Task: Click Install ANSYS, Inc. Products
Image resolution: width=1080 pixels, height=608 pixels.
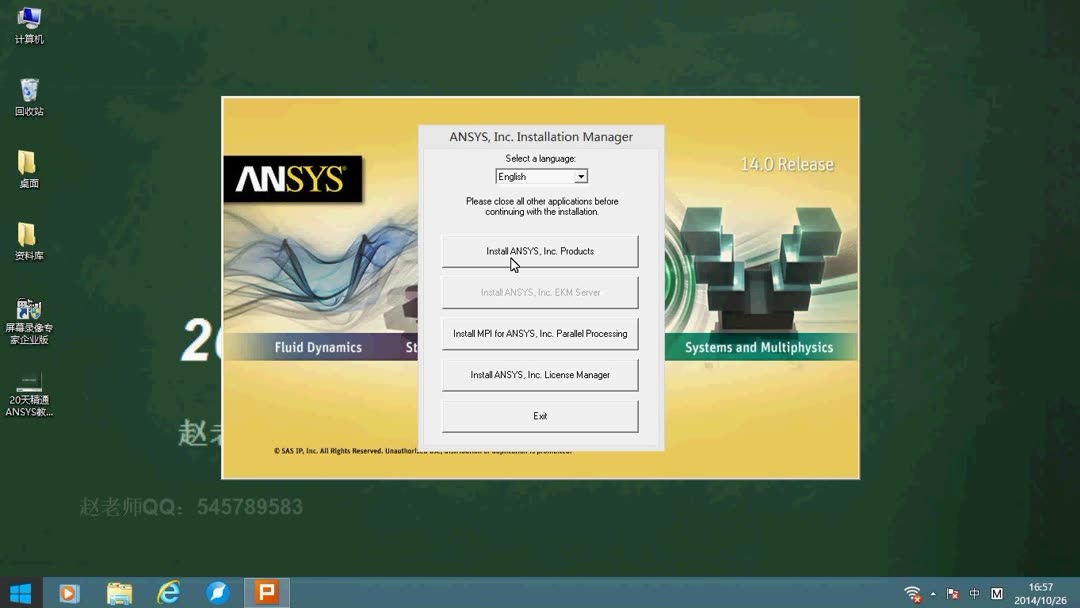Action: [540, 251]
